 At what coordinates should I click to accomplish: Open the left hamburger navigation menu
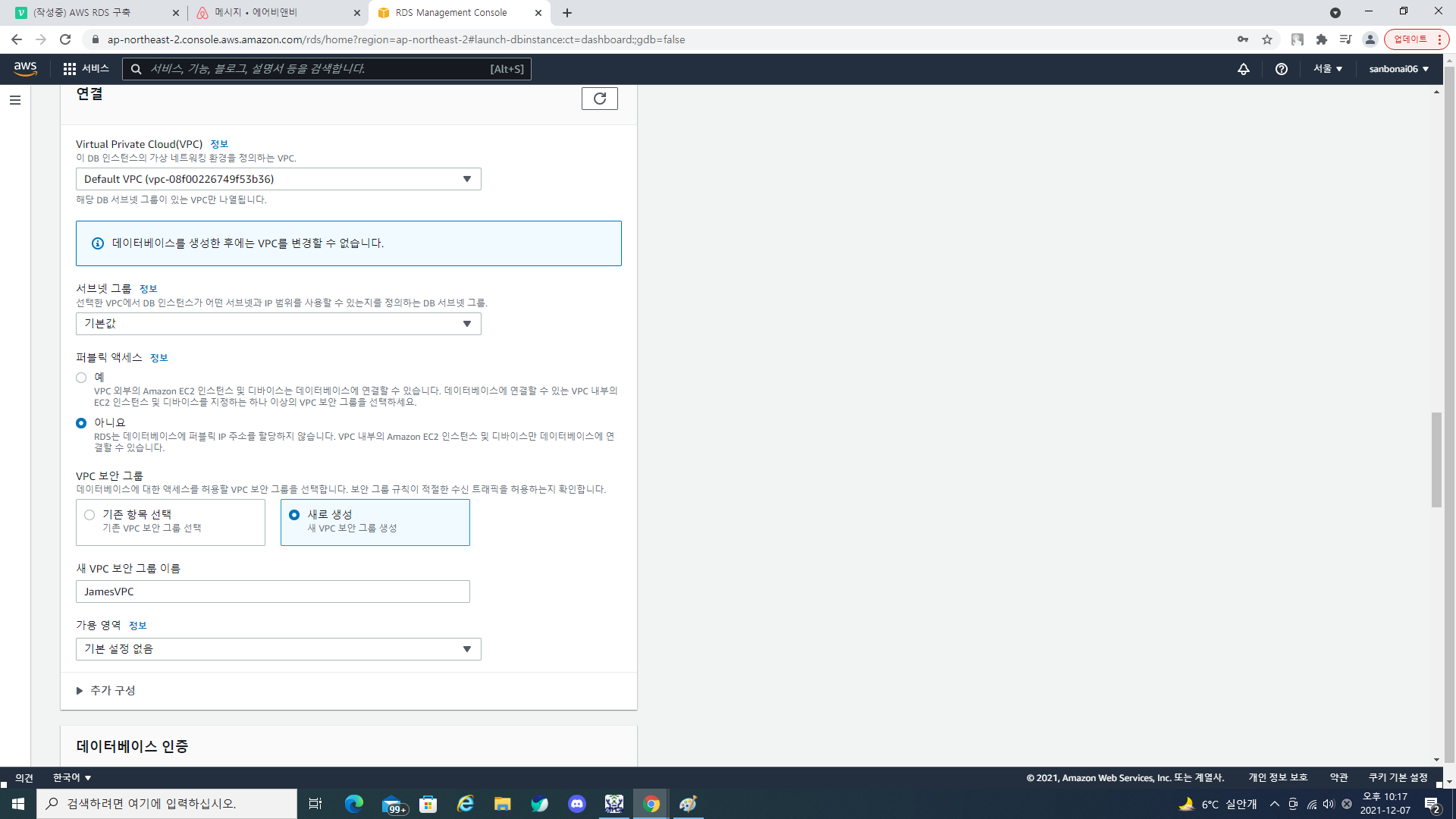pyautogui.click(x=15, y=100)
